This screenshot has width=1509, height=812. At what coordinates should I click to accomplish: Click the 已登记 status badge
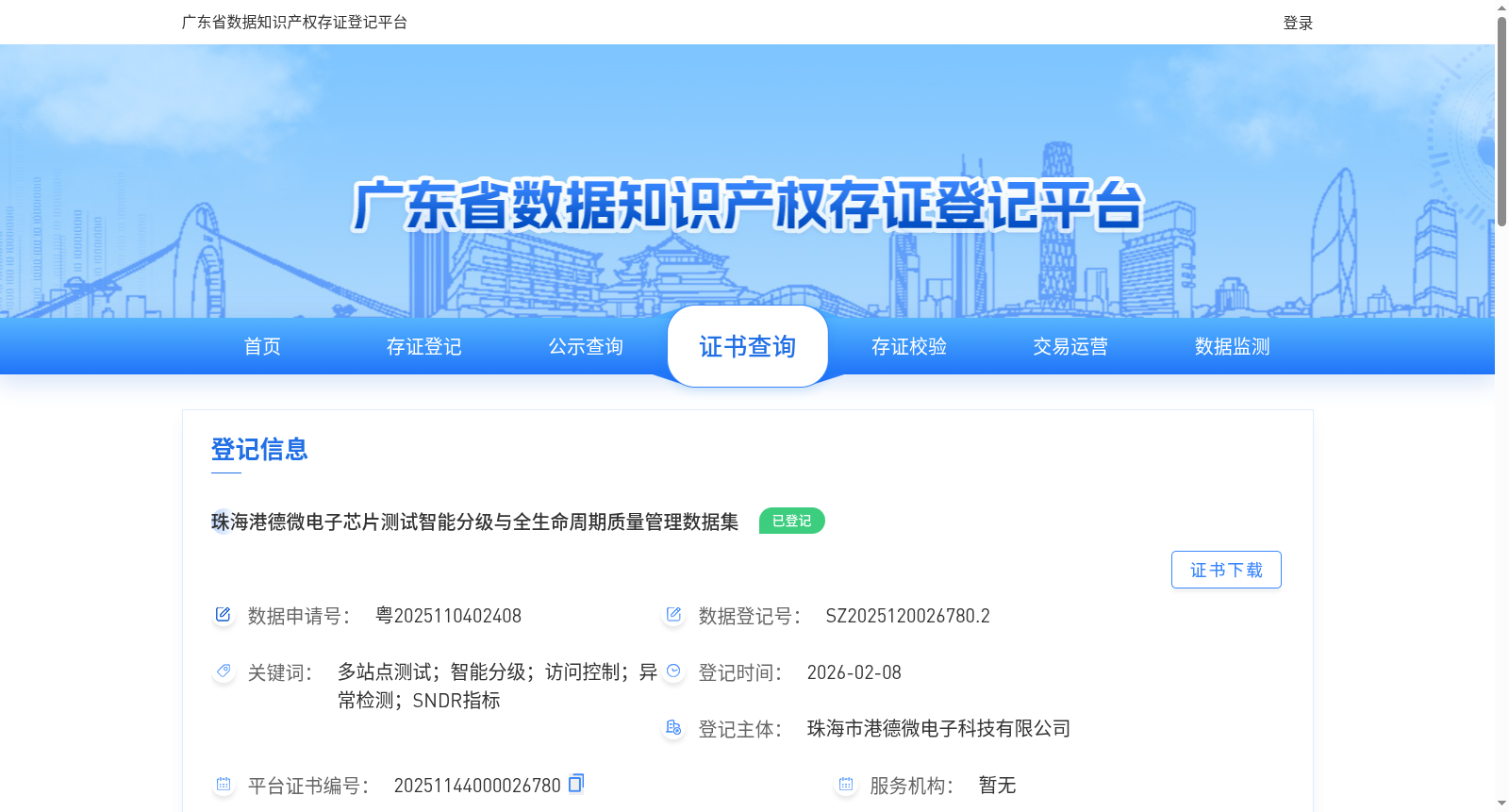pos(792,521)
